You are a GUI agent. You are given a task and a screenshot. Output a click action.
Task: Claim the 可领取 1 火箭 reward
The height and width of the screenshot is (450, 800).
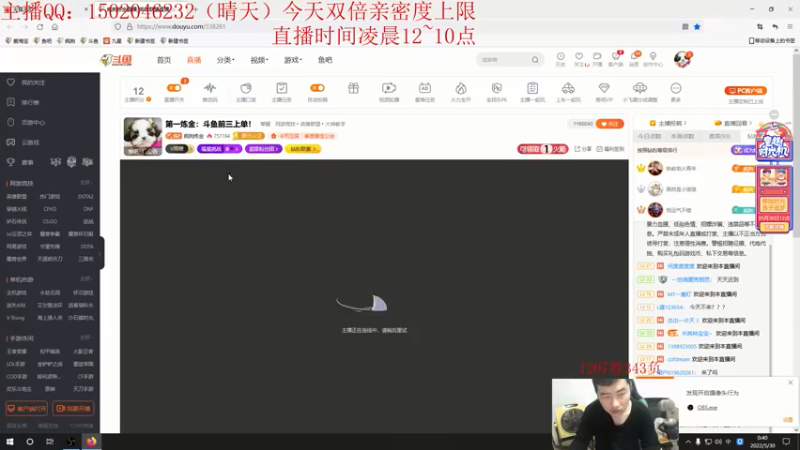point(542,149)
